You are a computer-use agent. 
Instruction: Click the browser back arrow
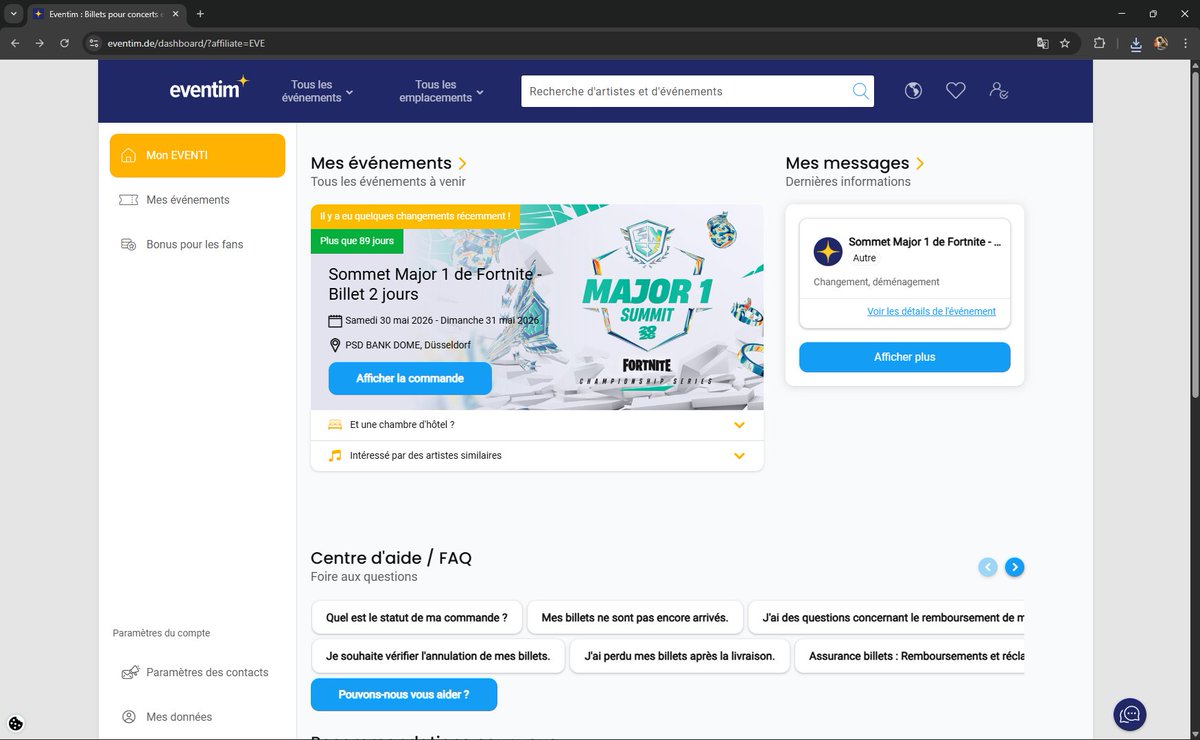point(15,43)
